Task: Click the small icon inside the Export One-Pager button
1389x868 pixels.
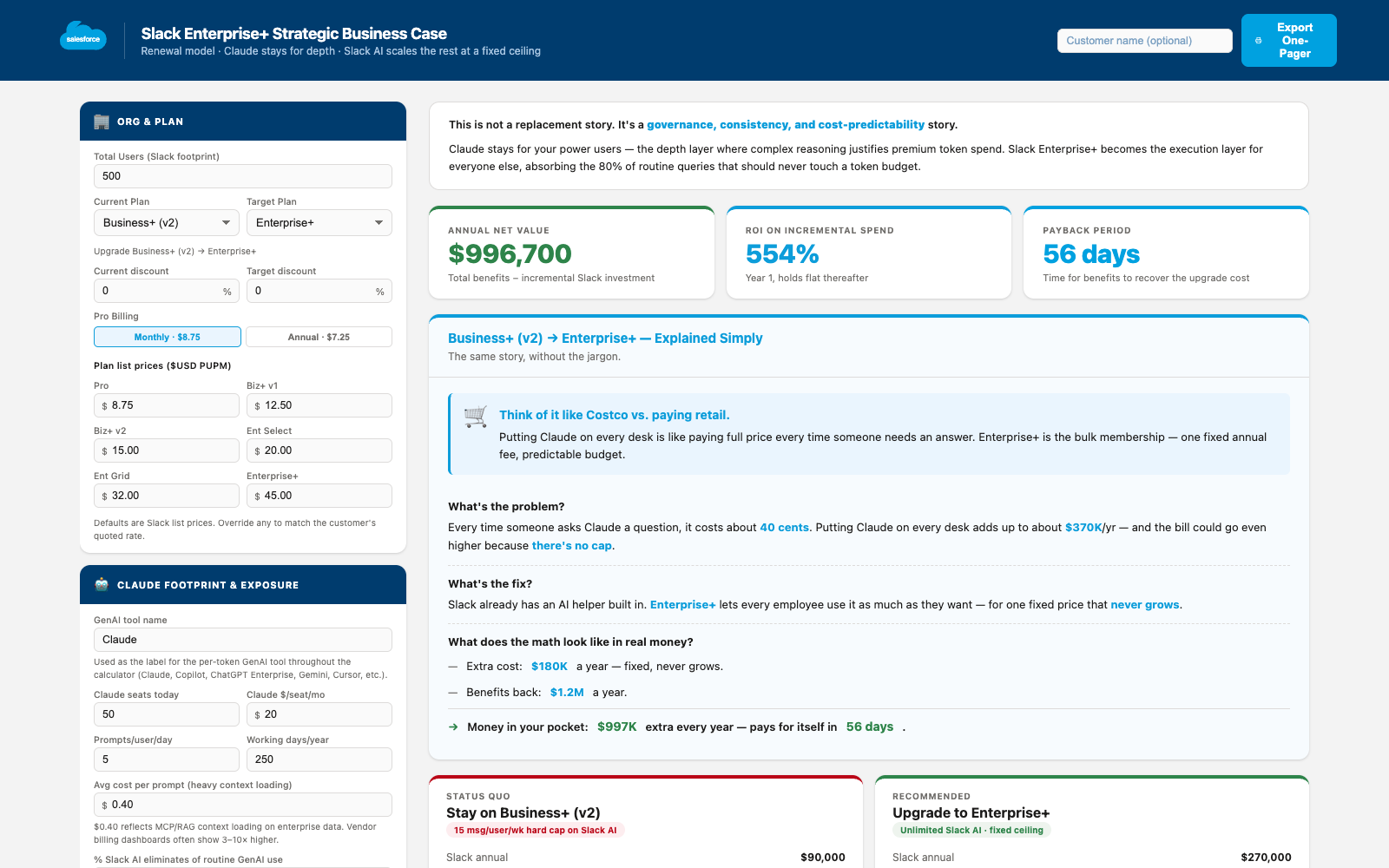Action: tap(1259, 41)
